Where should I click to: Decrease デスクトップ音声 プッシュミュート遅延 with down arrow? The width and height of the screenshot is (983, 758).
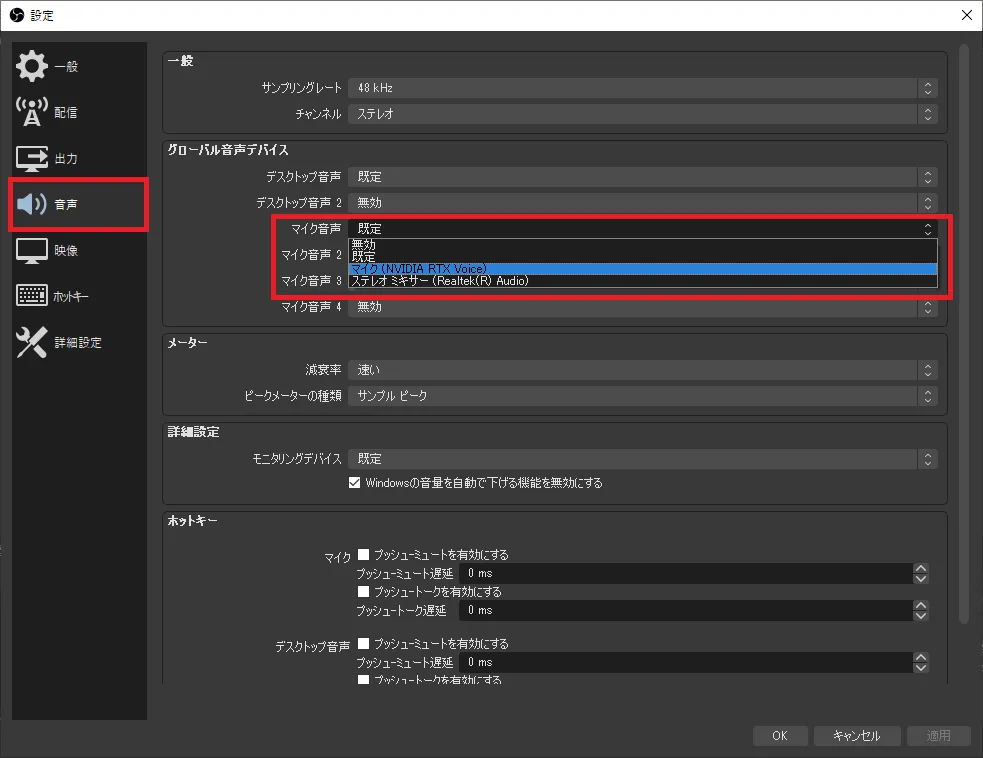click(x=920, y=668)
